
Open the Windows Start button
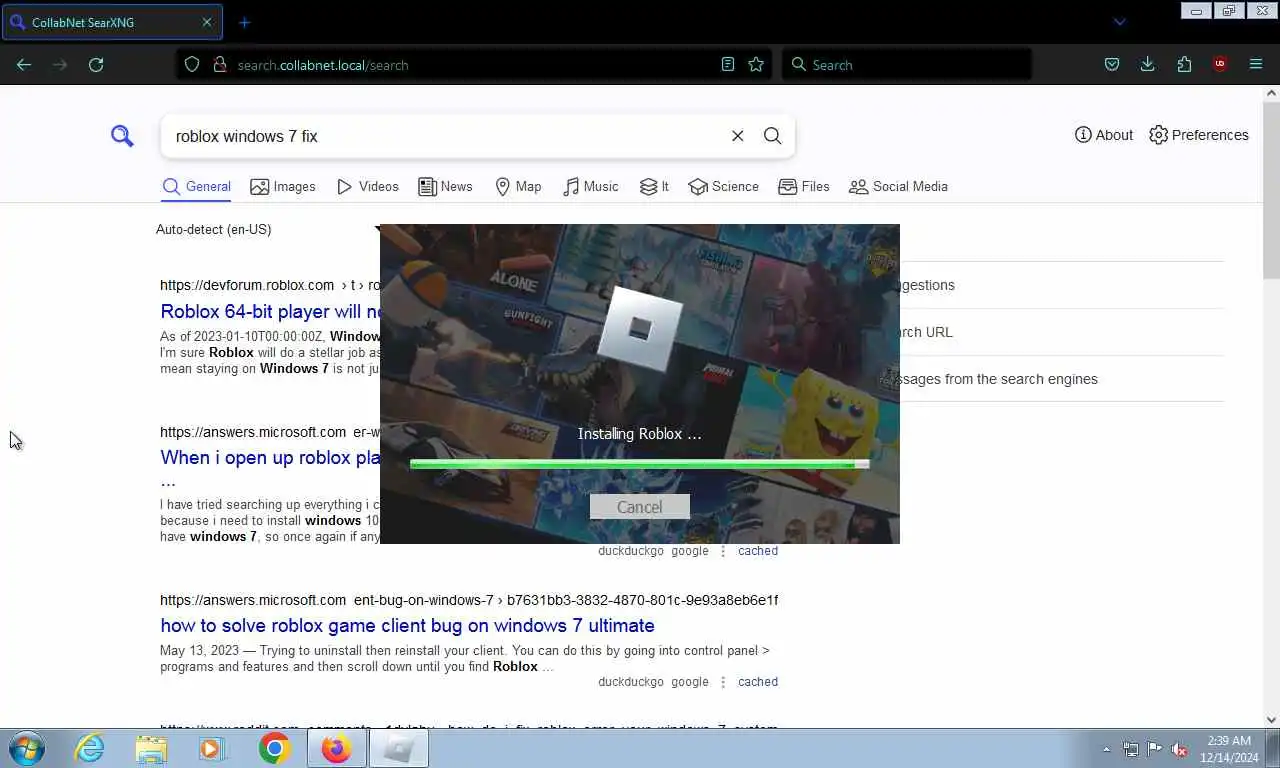click(27, 748)
